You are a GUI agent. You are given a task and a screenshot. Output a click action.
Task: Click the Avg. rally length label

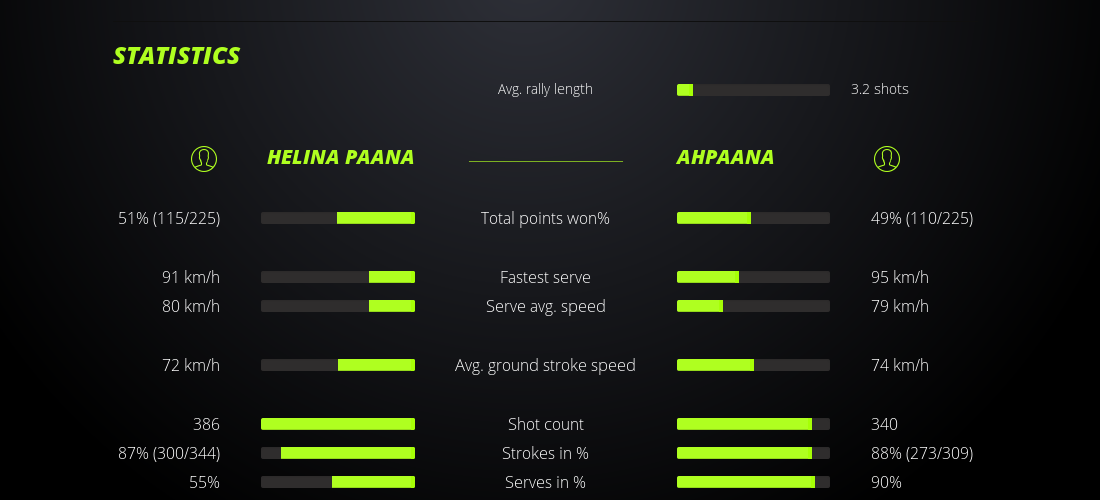tap(545, 89)
